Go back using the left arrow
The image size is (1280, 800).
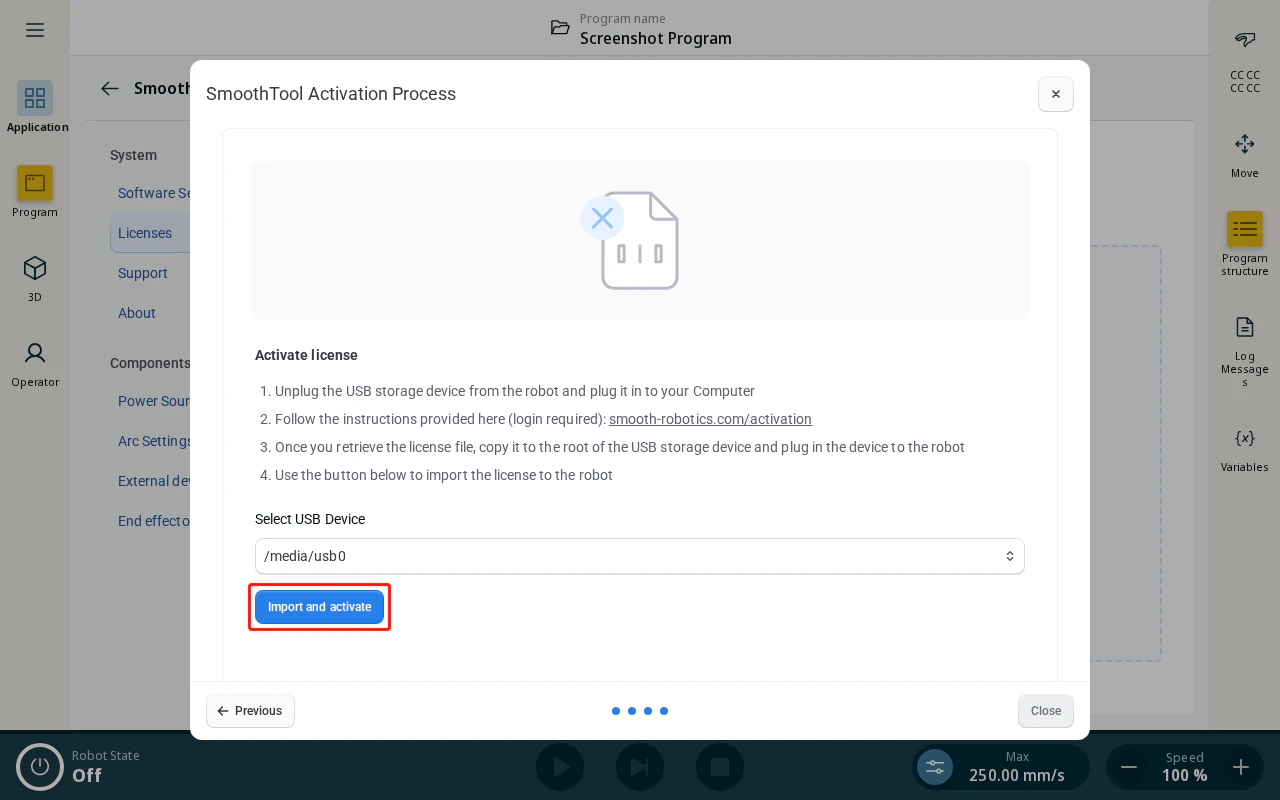110,88
